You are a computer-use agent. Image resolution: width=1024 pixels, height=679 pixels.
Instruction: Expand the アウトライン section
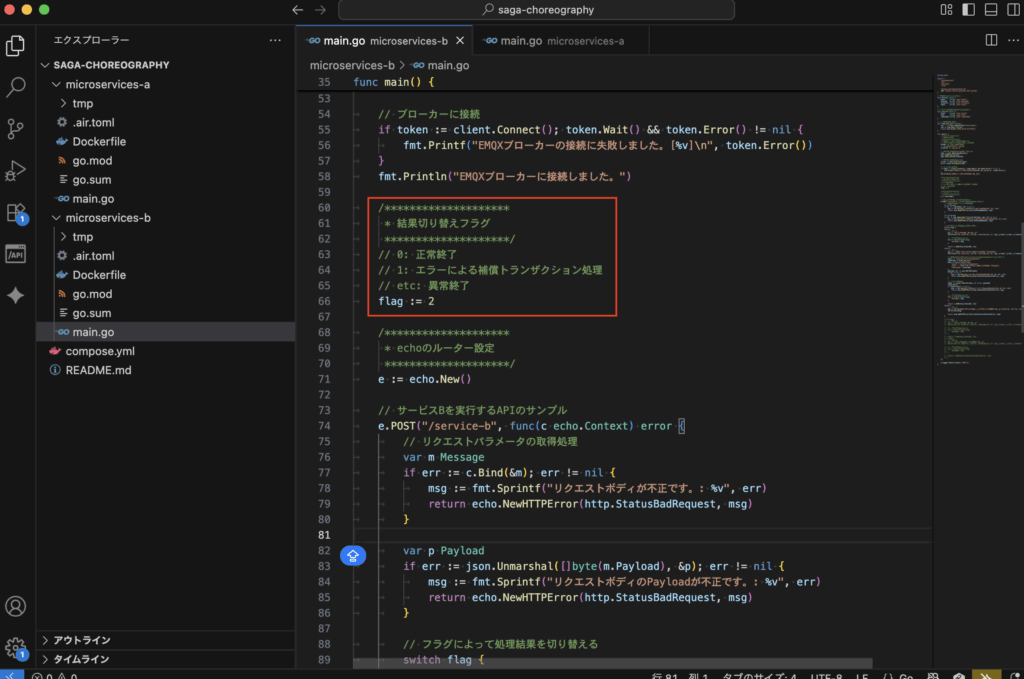coord(80,640)
